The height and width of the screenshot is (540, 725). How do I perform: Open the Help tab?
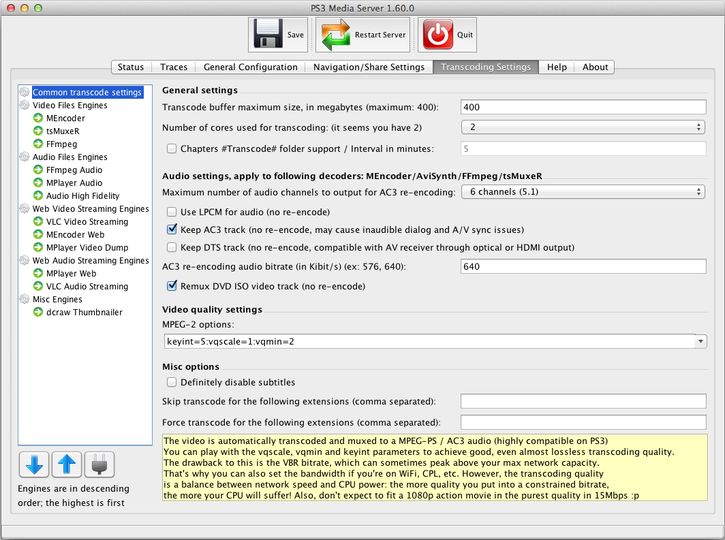(557, 67)
